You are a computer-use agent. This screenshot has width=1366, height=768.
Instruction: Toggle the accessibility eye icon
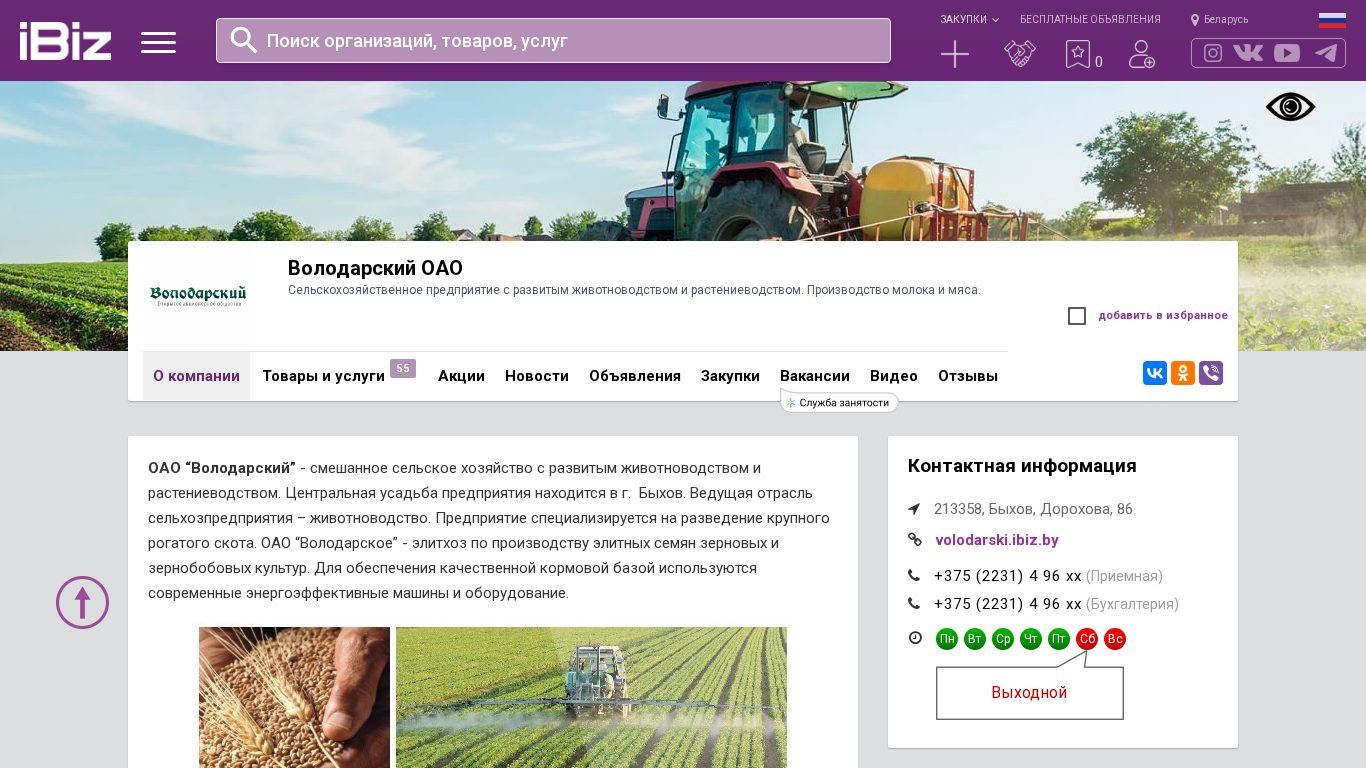tap(1291, 107)
